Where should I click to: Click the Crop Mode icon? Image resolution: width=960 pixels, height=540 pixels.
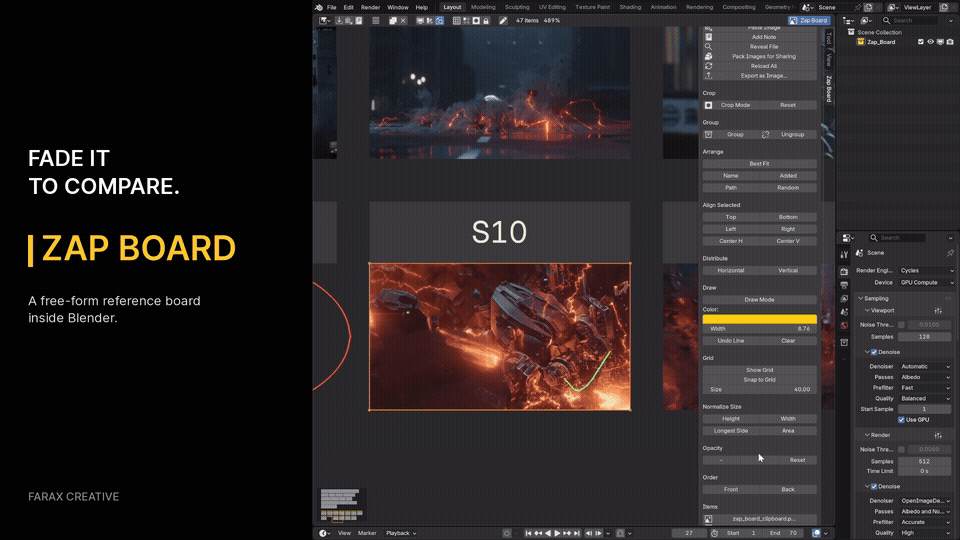(708, 105)
